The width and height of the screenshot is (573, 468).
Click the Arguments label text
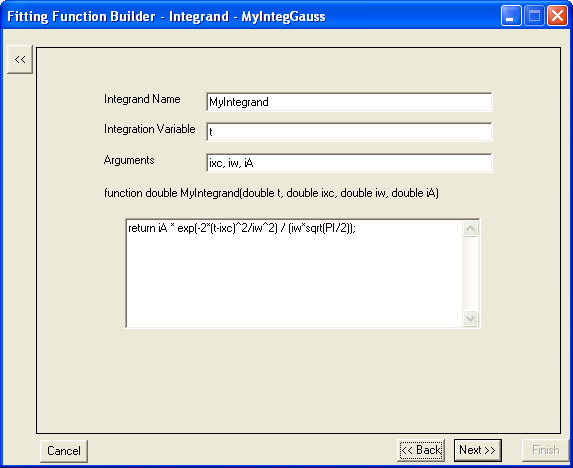[129, 160]
